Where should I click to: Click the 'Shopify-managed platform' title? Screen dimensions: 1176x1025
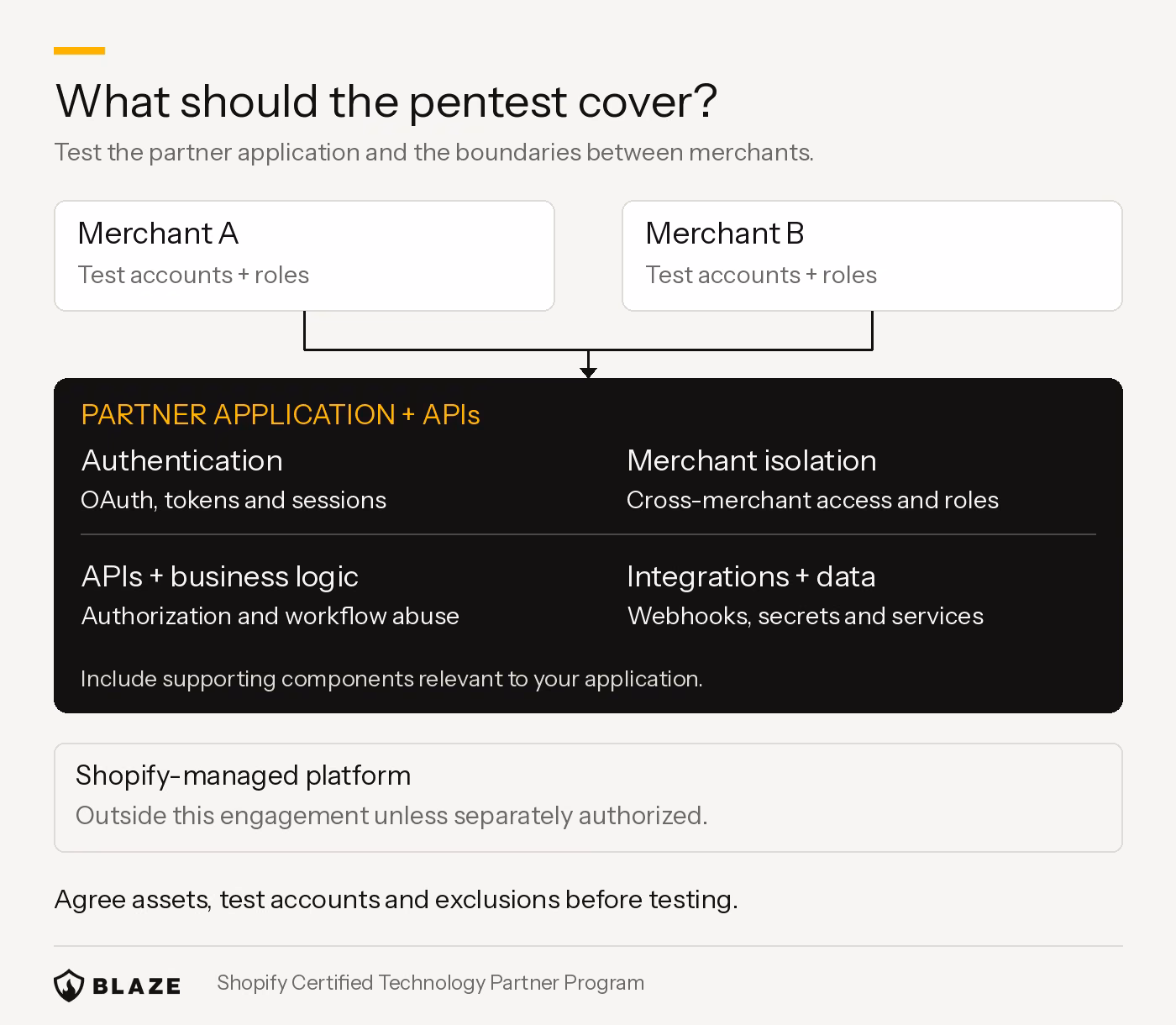[244, 775]
